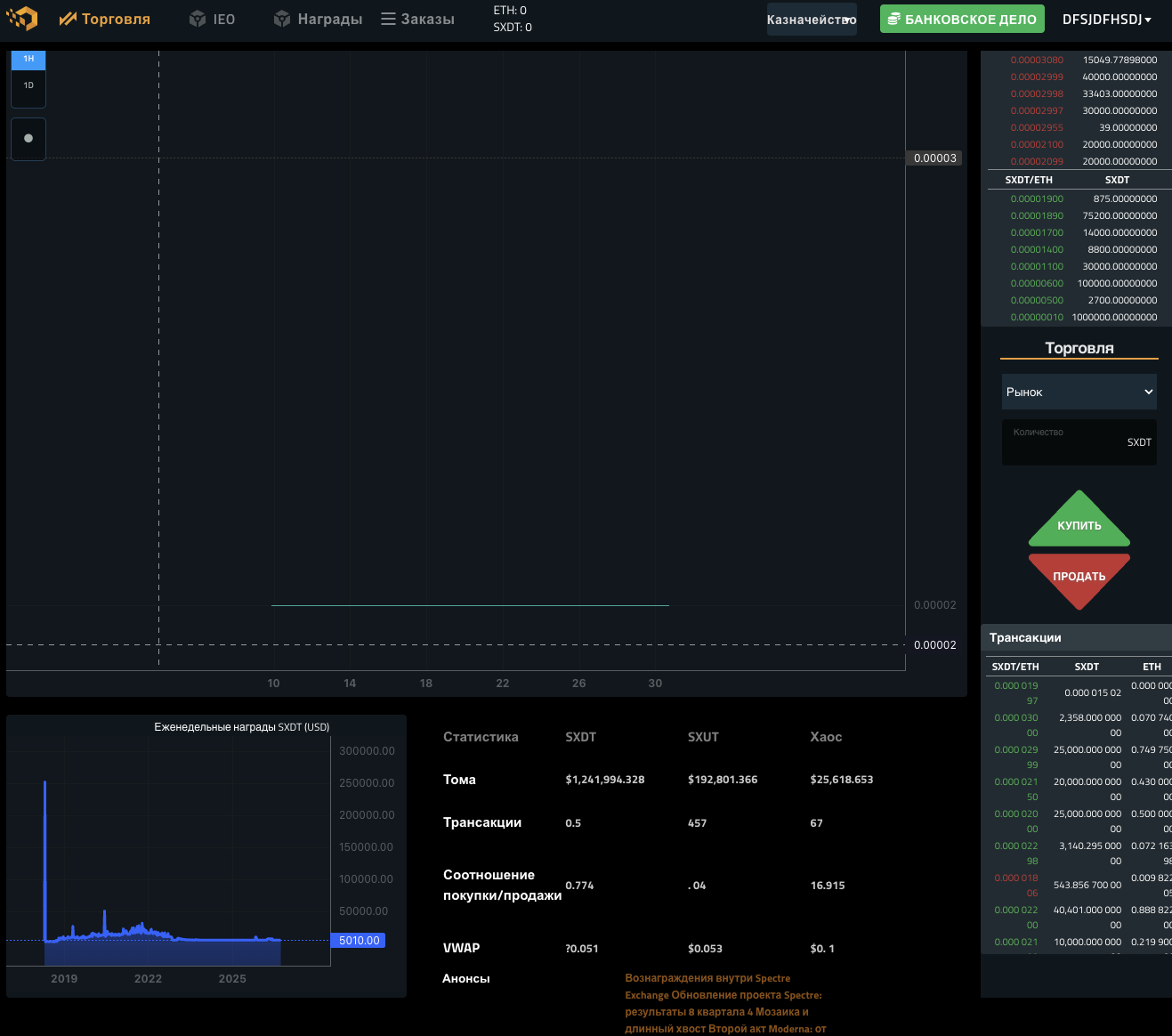
Task: Click buy order price 0.00001890
Action: 1037,215
